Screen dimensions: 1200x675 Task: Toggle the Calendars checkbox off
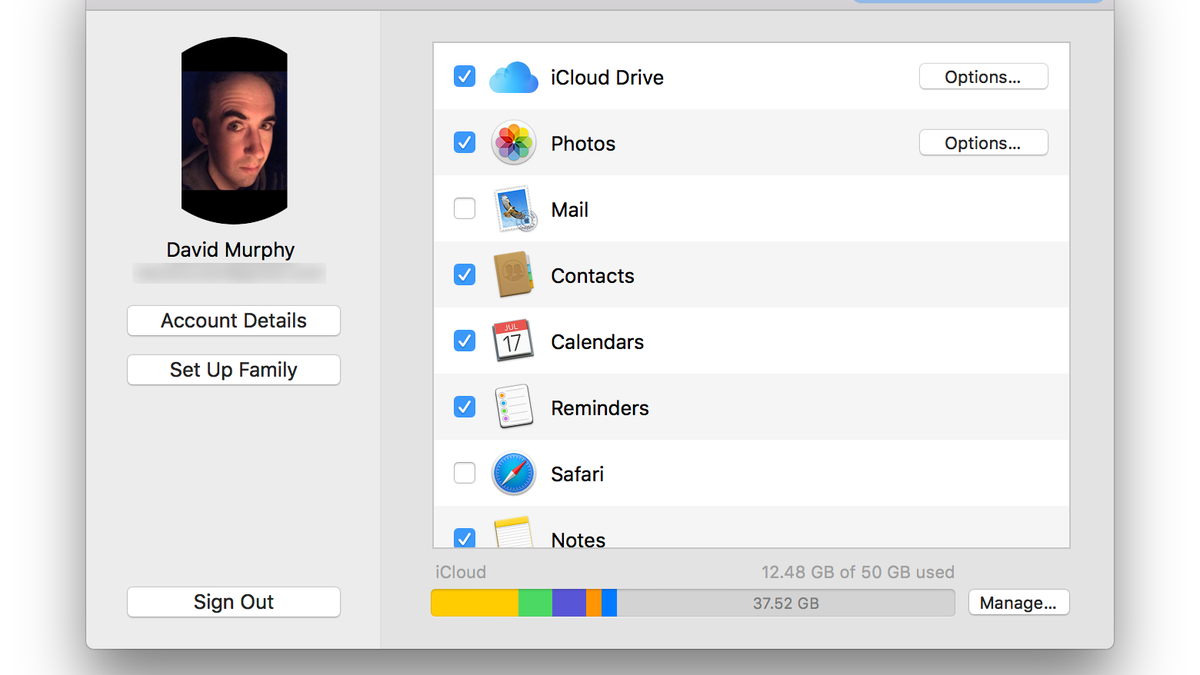pyautogui.click(x=464, y=341)
